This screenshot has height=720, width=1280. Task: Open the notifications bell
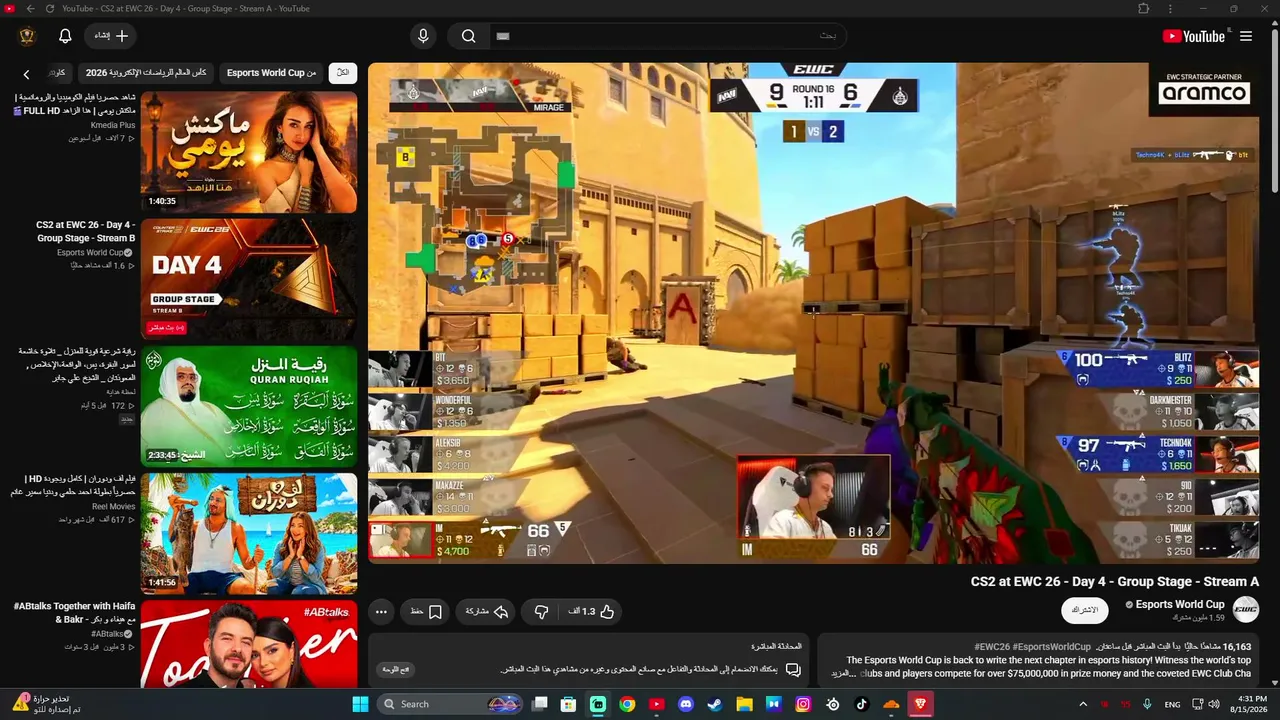click(x=65, y=36)
